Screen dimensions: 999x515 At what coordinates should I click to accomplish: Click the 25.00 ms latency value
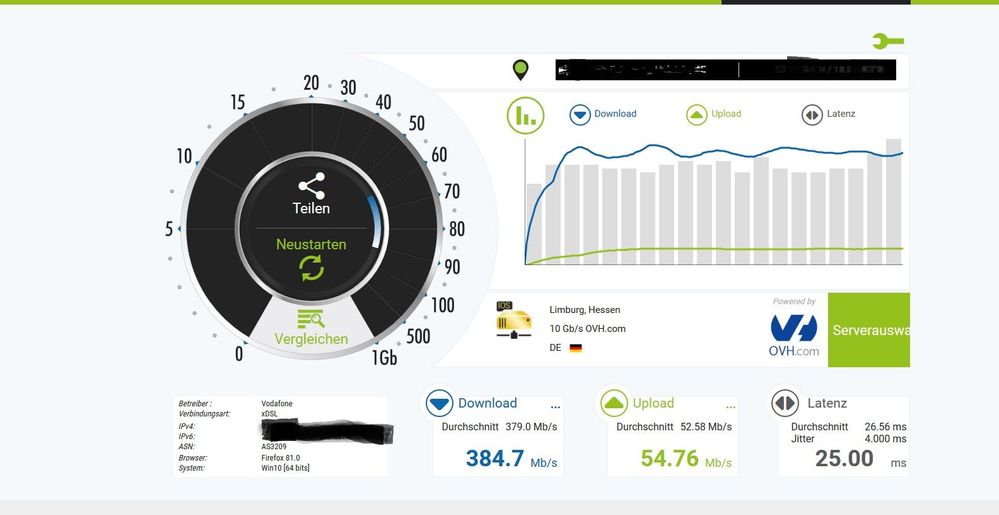[x=861, y=458]
